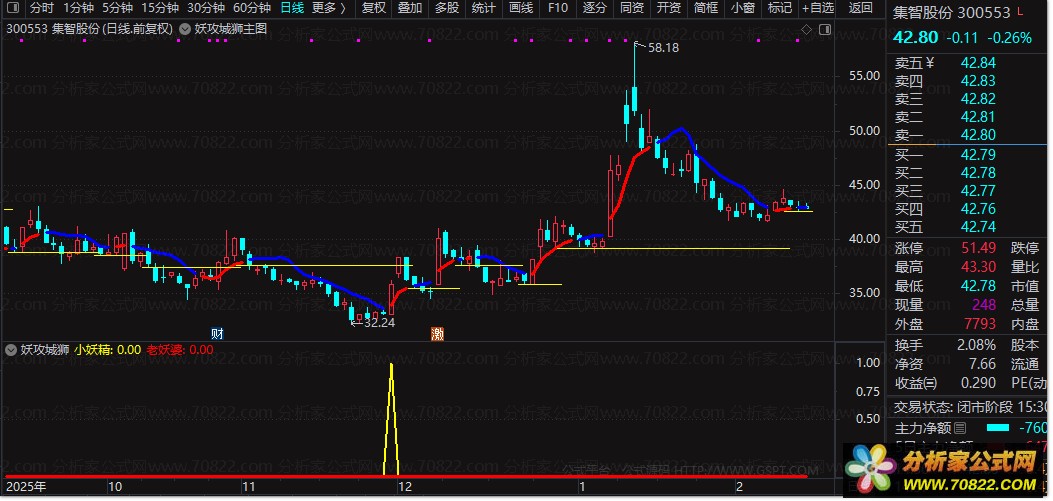Click the 收益 value 0.290
The image size is (1053, 501).
[x=978, y=383]
